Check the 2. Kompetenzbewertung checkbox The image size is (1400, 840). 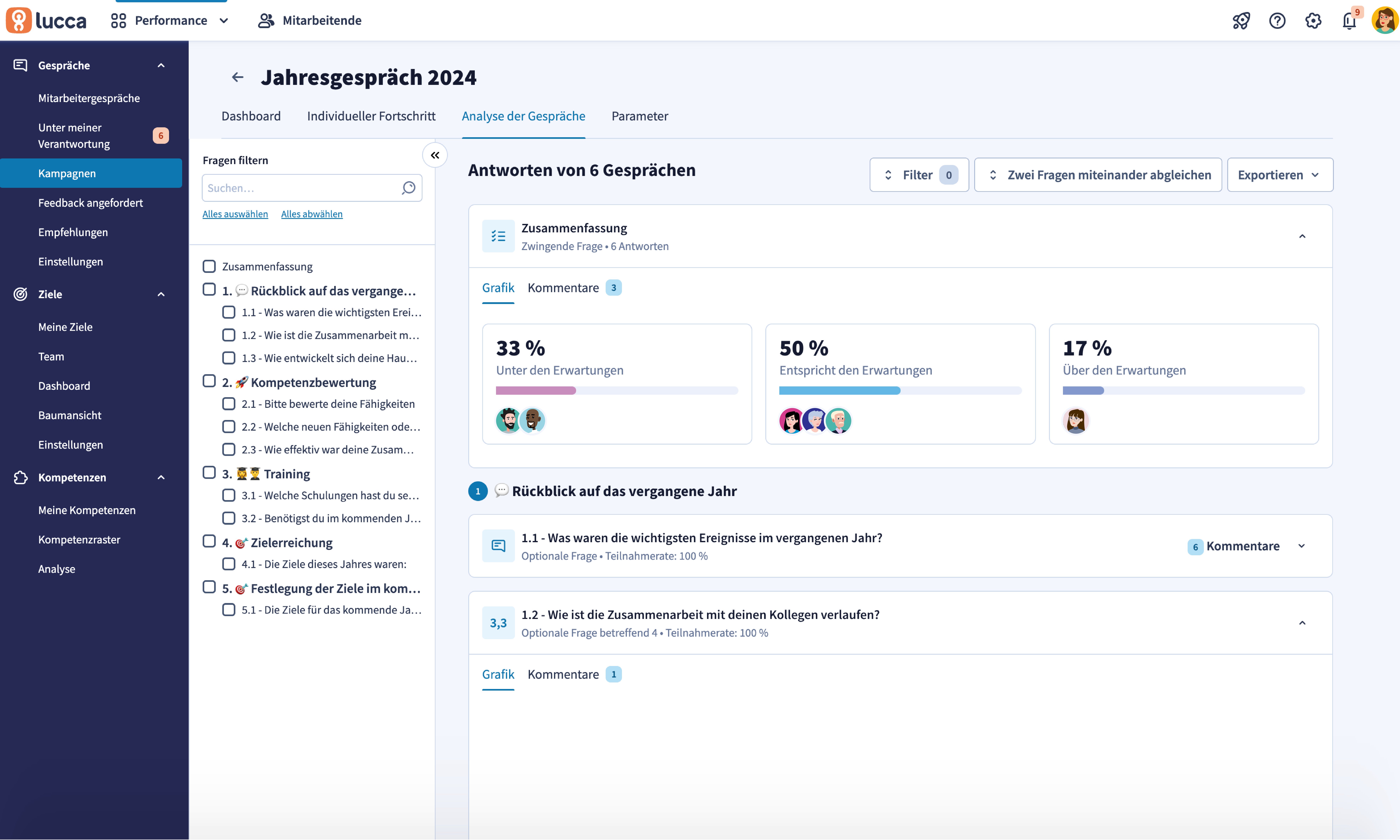(209, 381)
